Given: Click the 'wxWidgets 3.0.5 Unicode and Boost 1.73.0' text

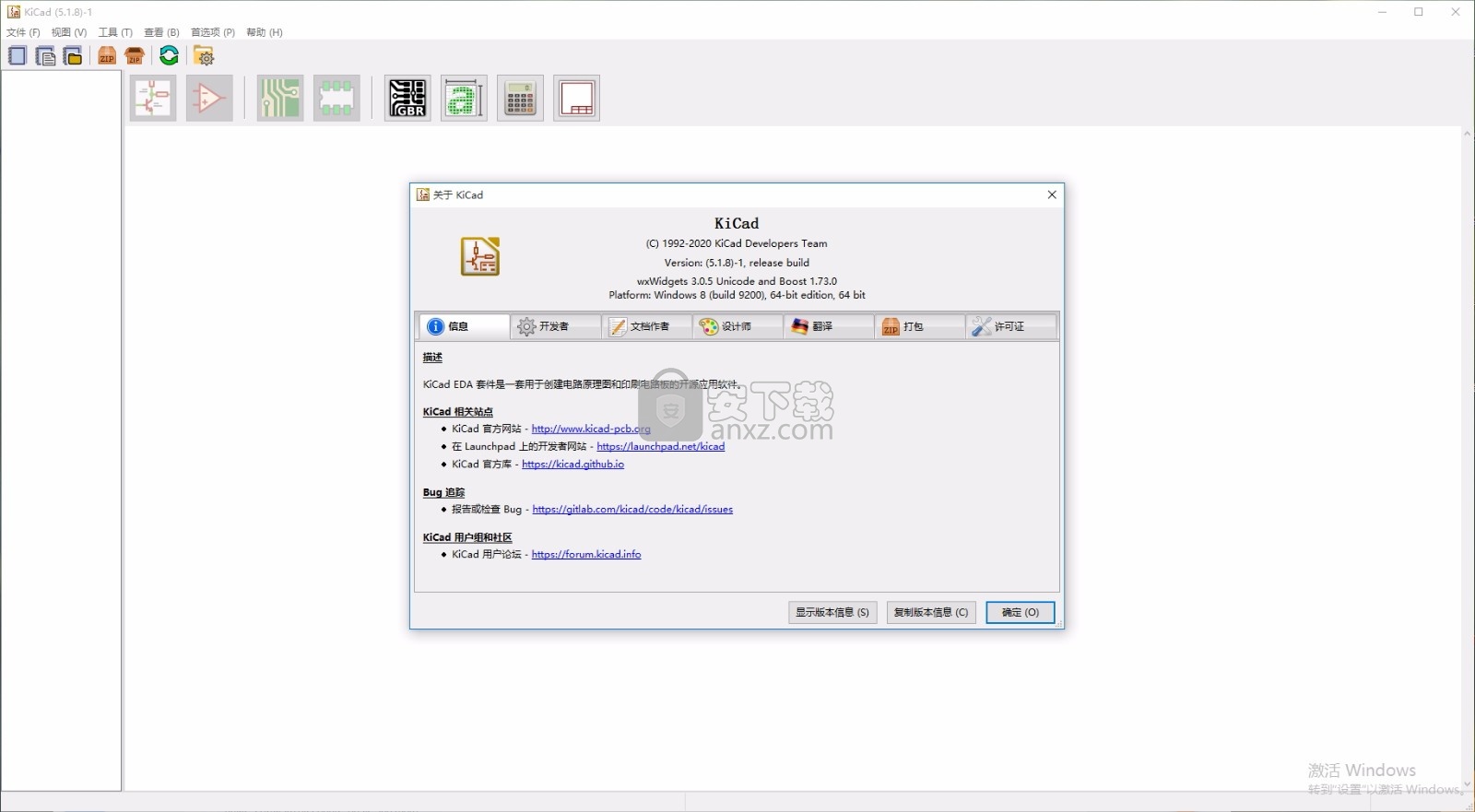Looking at the screenshot, I should [x=737, y=281].
